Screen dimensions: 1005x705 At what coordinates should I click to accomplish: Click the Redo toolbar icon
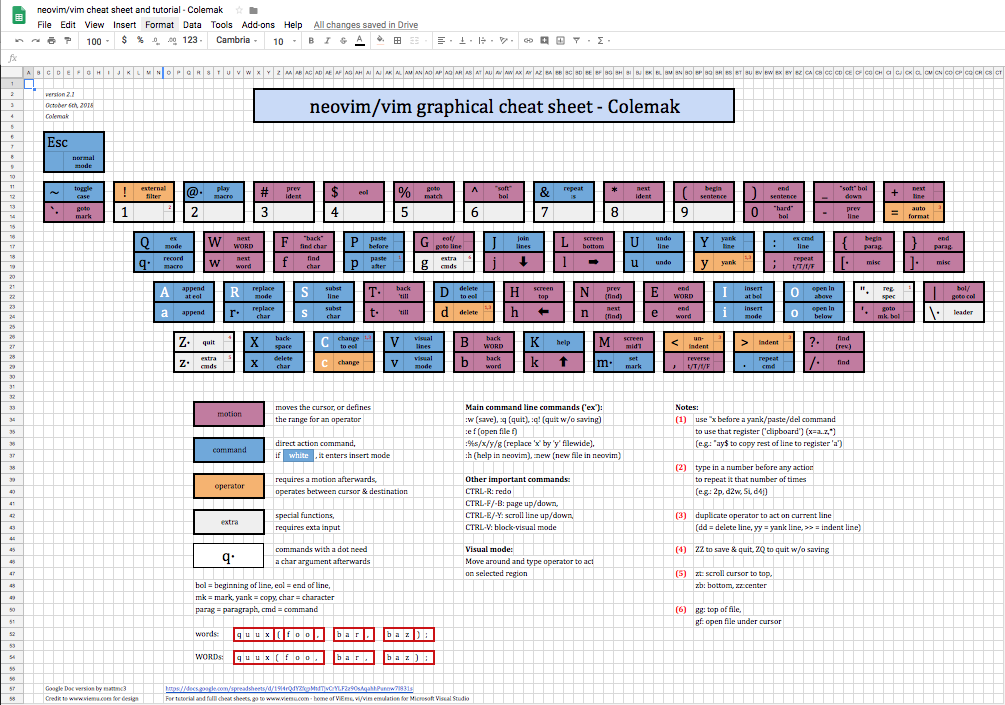pos(35,41)
